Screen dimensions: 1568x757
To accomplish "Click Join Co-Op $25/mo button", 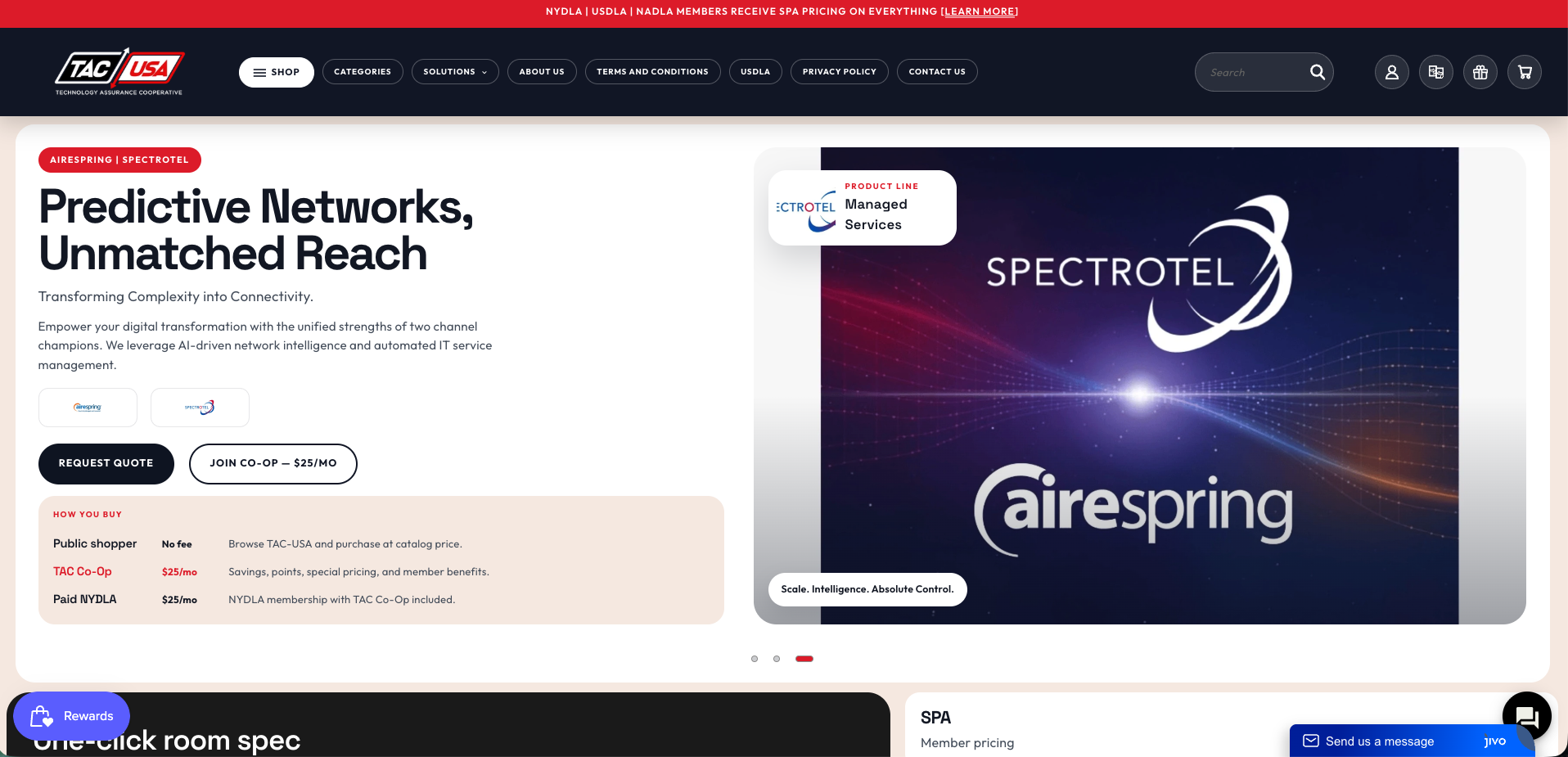I will coord(273,464).
